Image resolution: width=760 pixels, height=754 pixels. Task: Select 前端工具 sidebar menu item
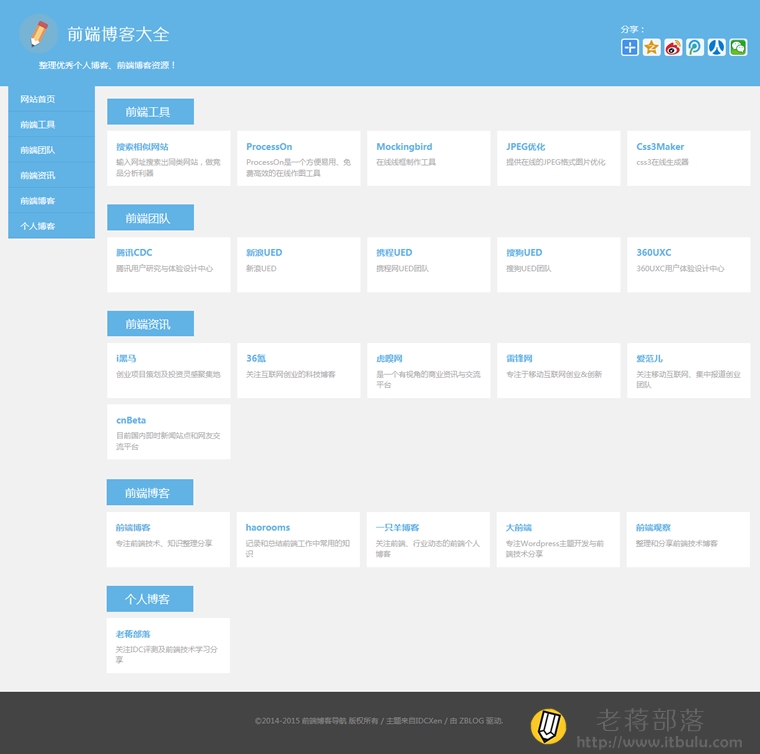[x=51, y=125]
